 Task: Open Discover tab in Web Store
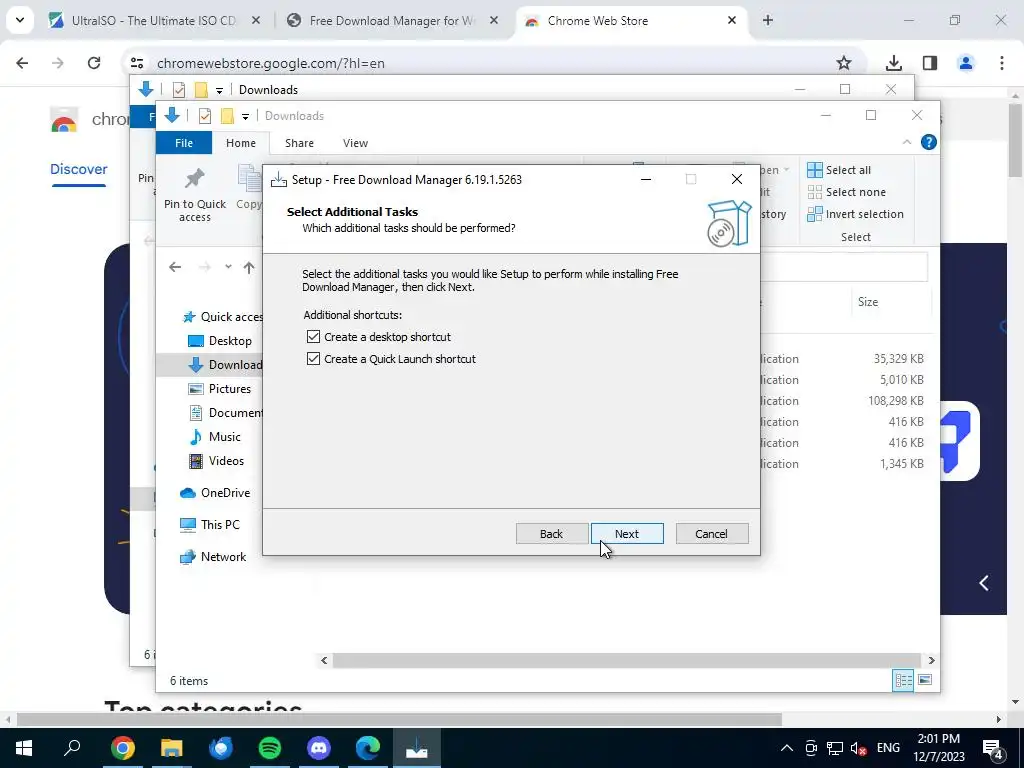pyautogui.click(x=78, y=169)
